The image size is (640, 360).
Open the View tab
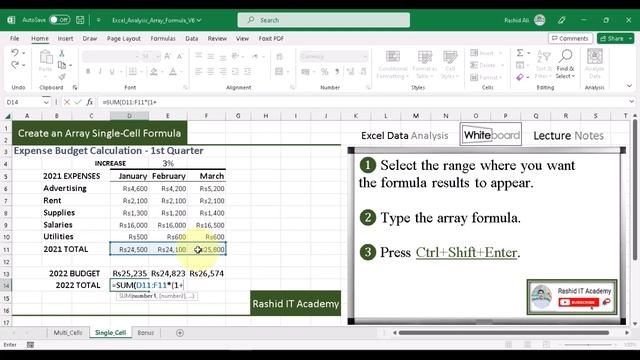(242, 38)
